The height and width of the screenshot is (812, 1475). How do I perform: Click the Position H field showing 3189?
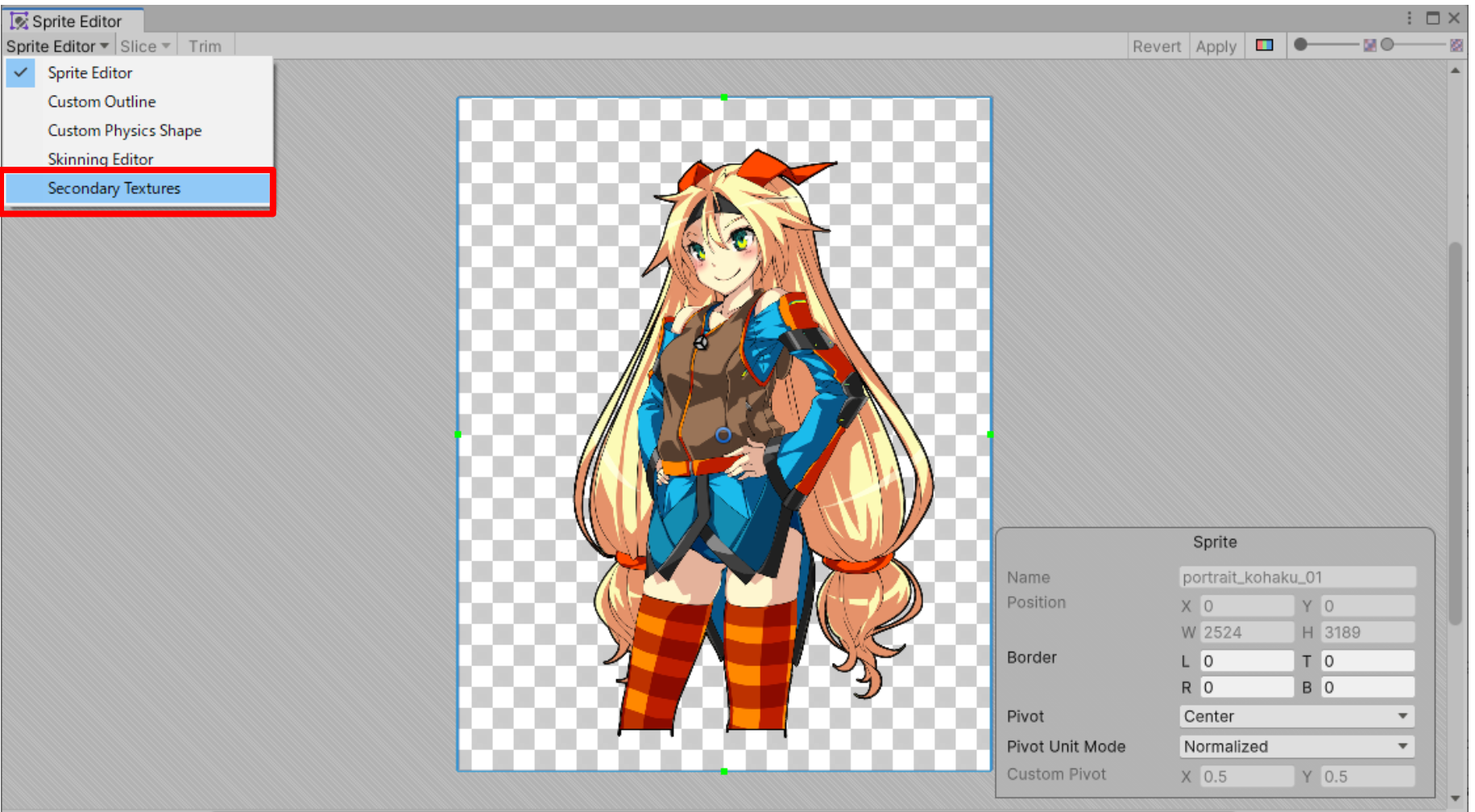point(1368,632)
